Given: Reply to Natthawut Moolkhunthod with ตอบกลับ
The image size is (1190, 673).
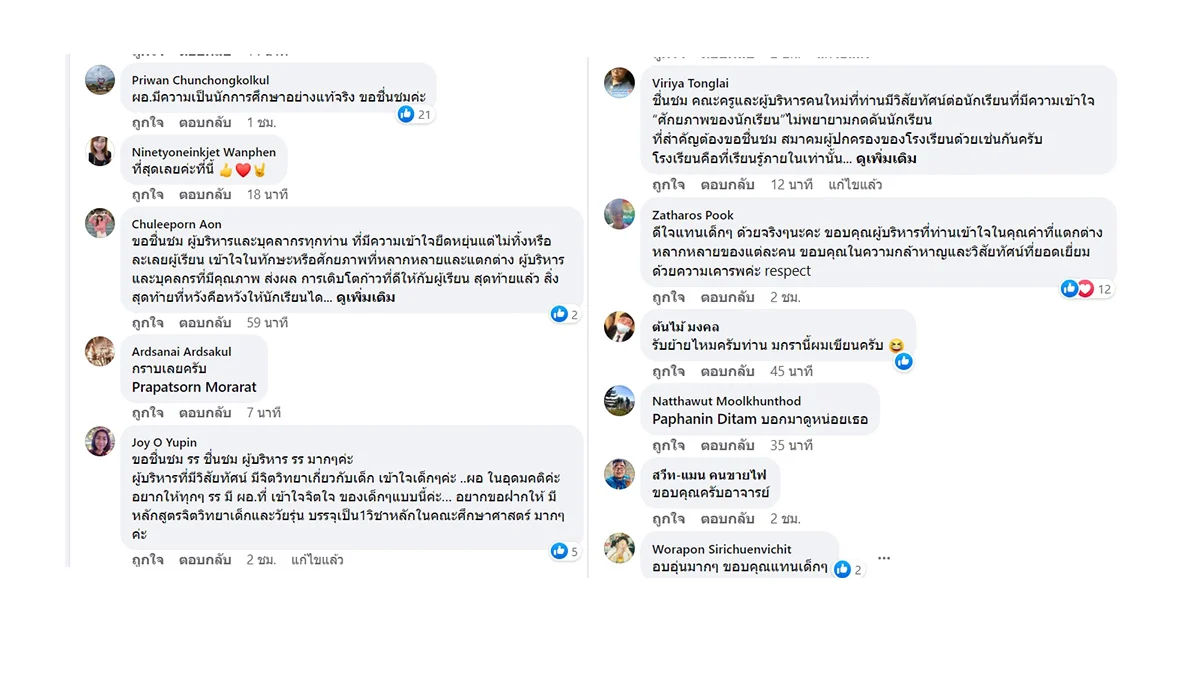Looking at the screenshot, I should (x=727, y=445).
